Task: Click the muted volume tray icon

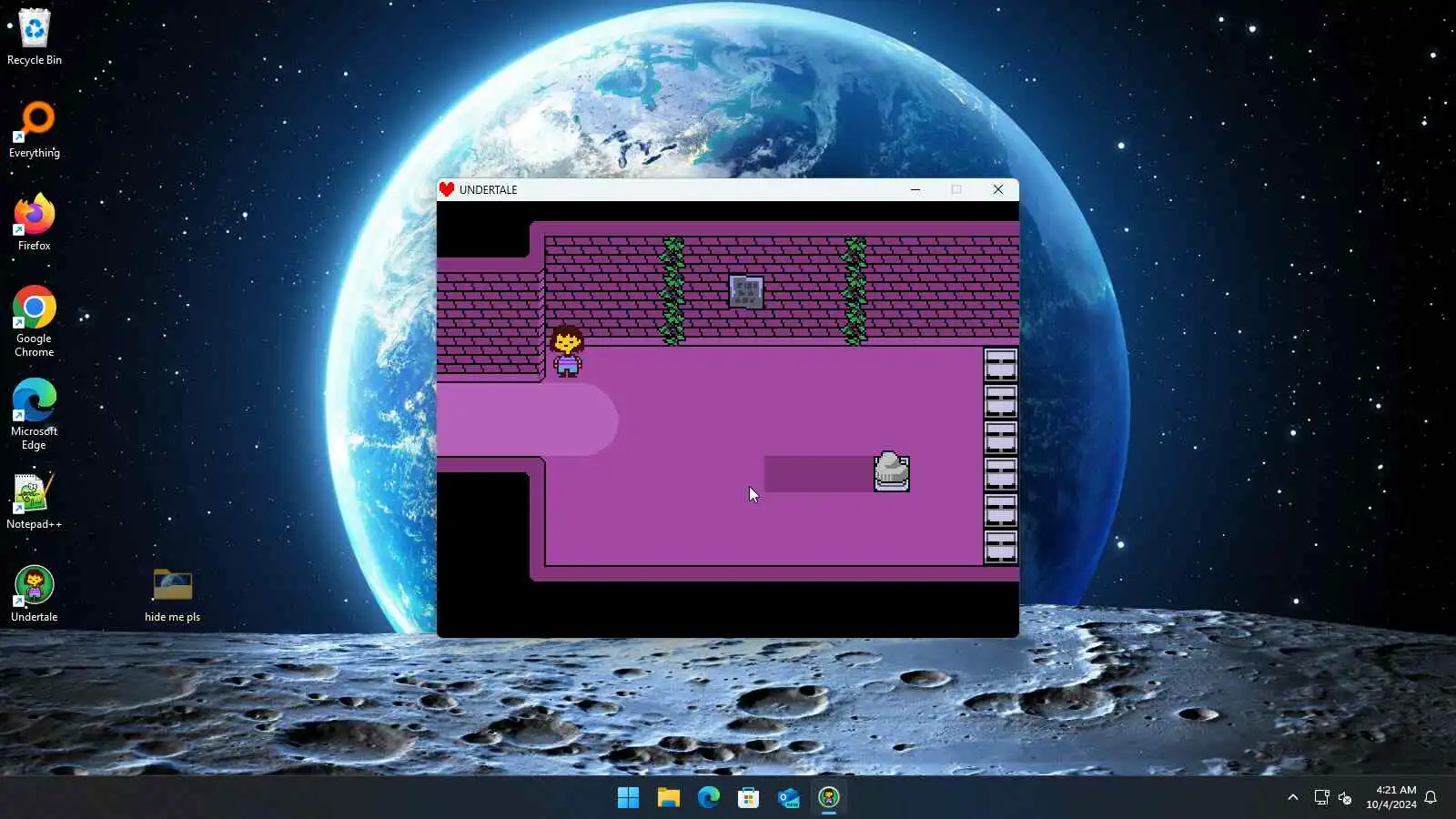Action: point(1345,798)
